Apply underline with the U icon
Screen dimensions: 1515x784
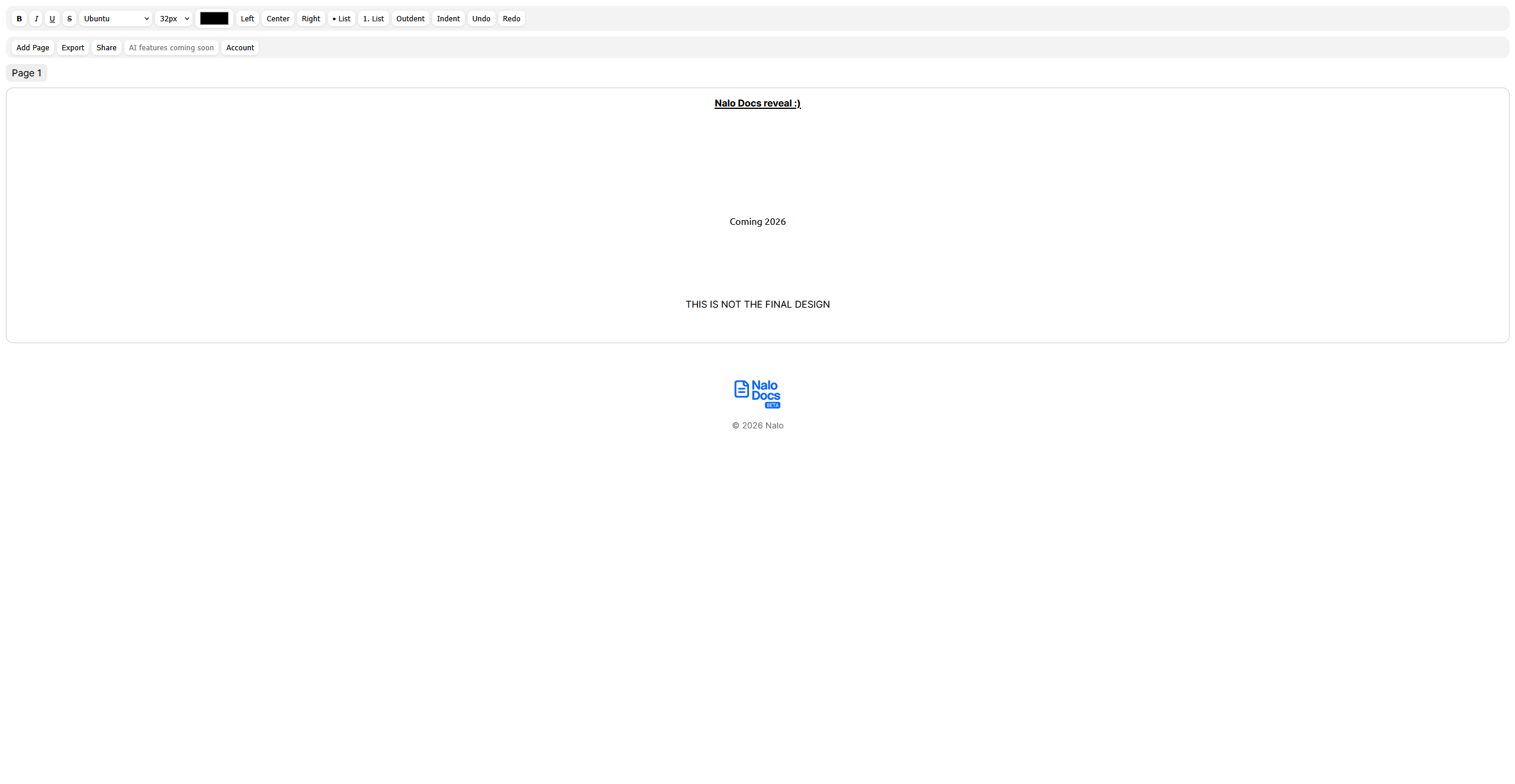click(52, 18)
